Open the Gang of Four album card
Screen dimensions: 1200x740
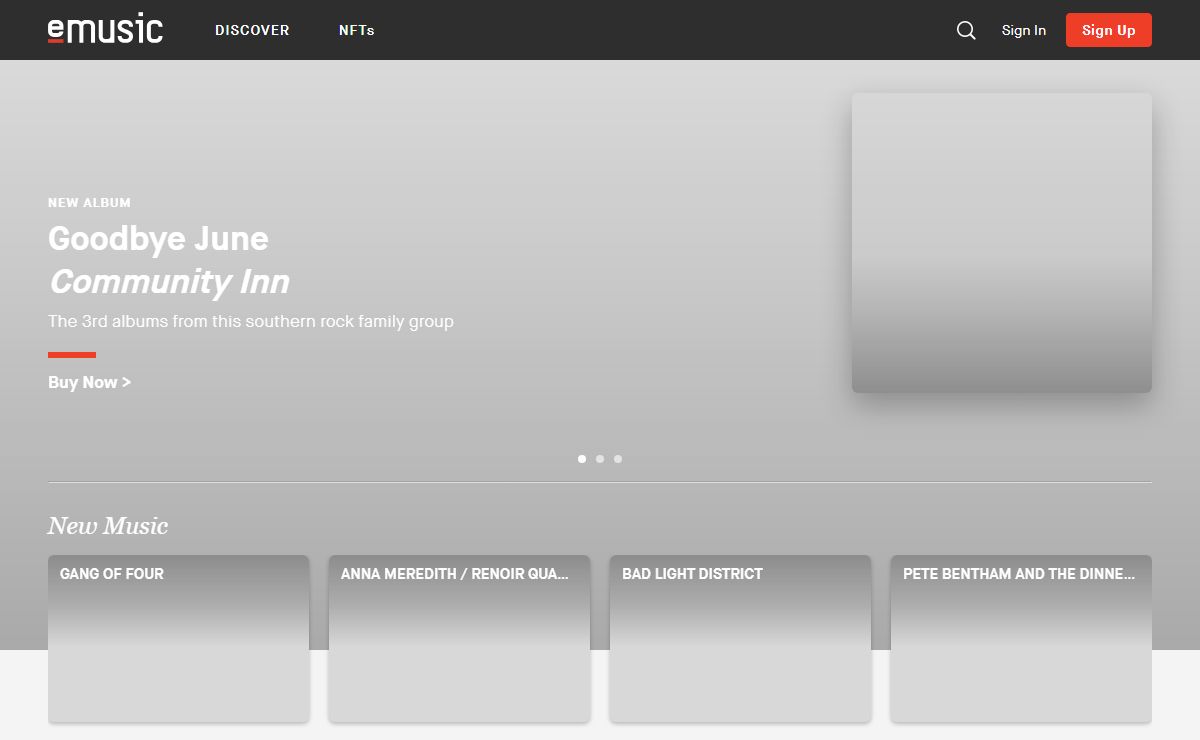tap(178, 639)
